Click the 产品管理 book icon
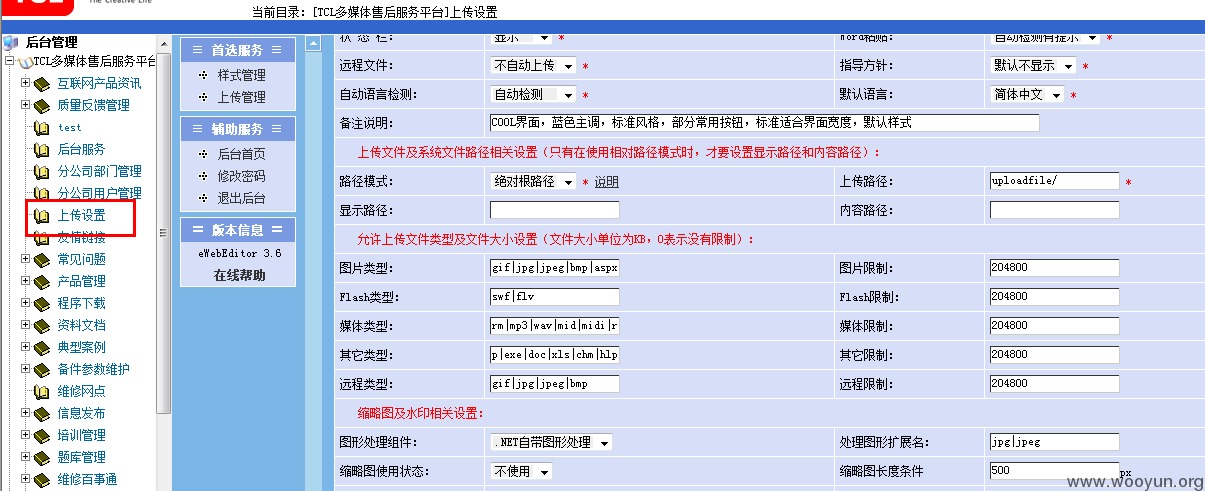Image resolution: width=1205 pixels, height=491 pixels. [41, 281]
